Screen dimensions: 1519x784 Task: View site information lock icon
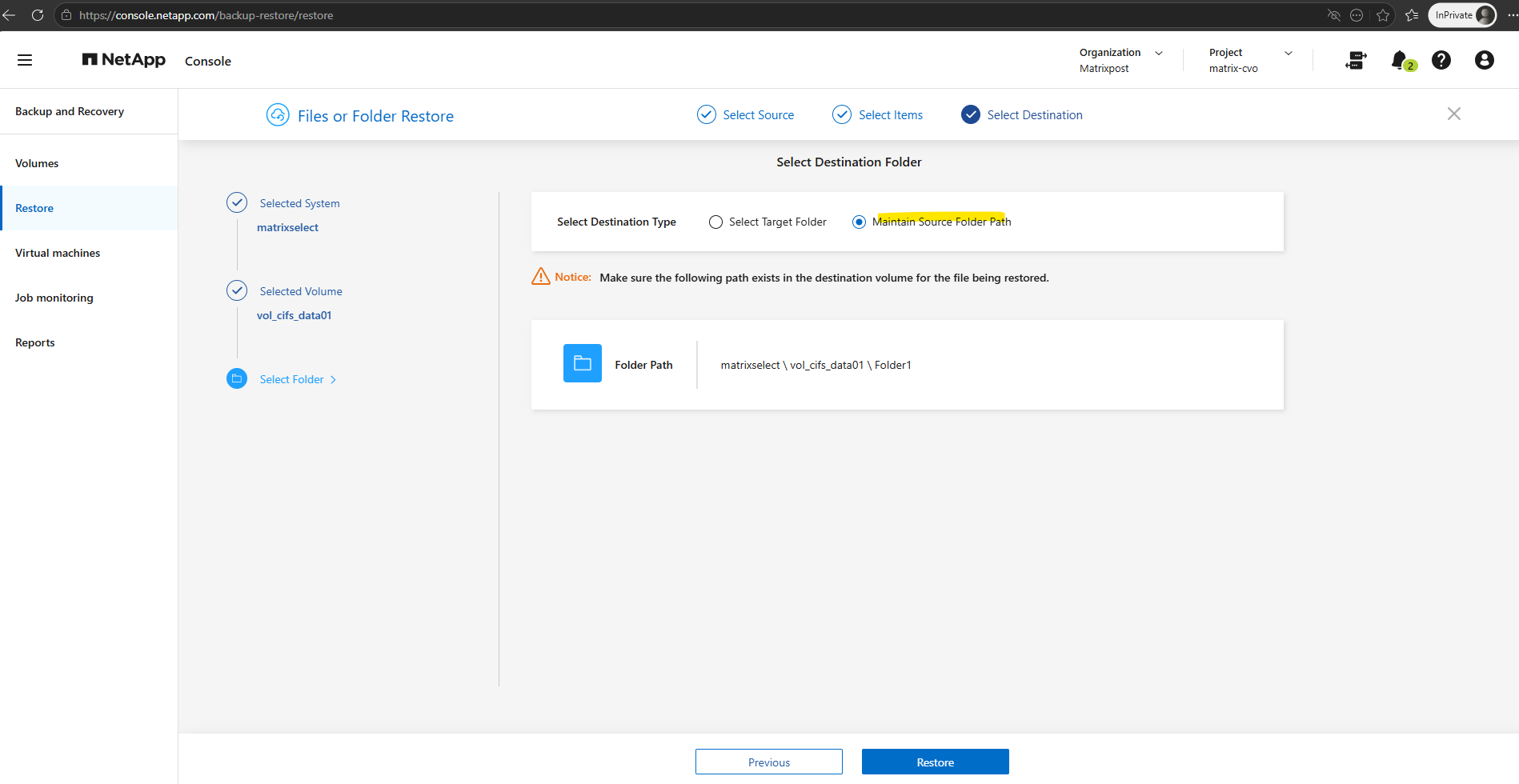tap(66, 15)
